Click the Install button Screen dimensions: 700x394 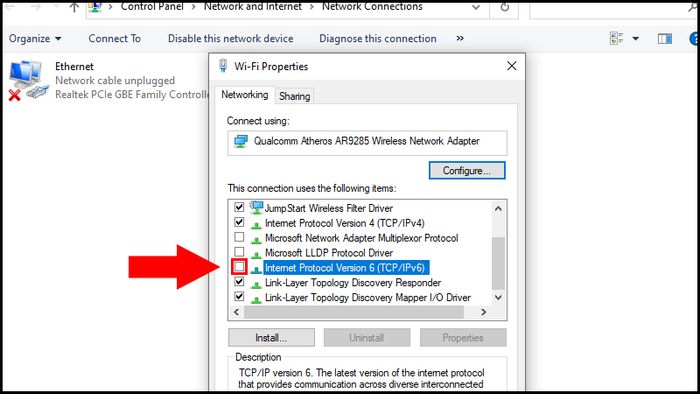point(271,338)
